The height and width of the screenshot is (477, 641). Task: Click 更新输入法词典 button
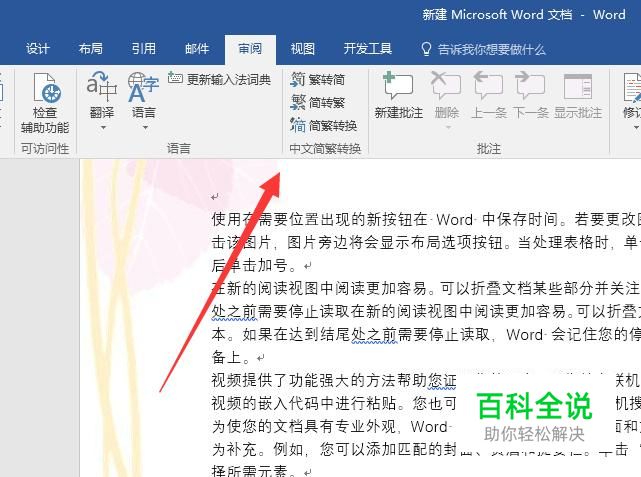(220, 79)
